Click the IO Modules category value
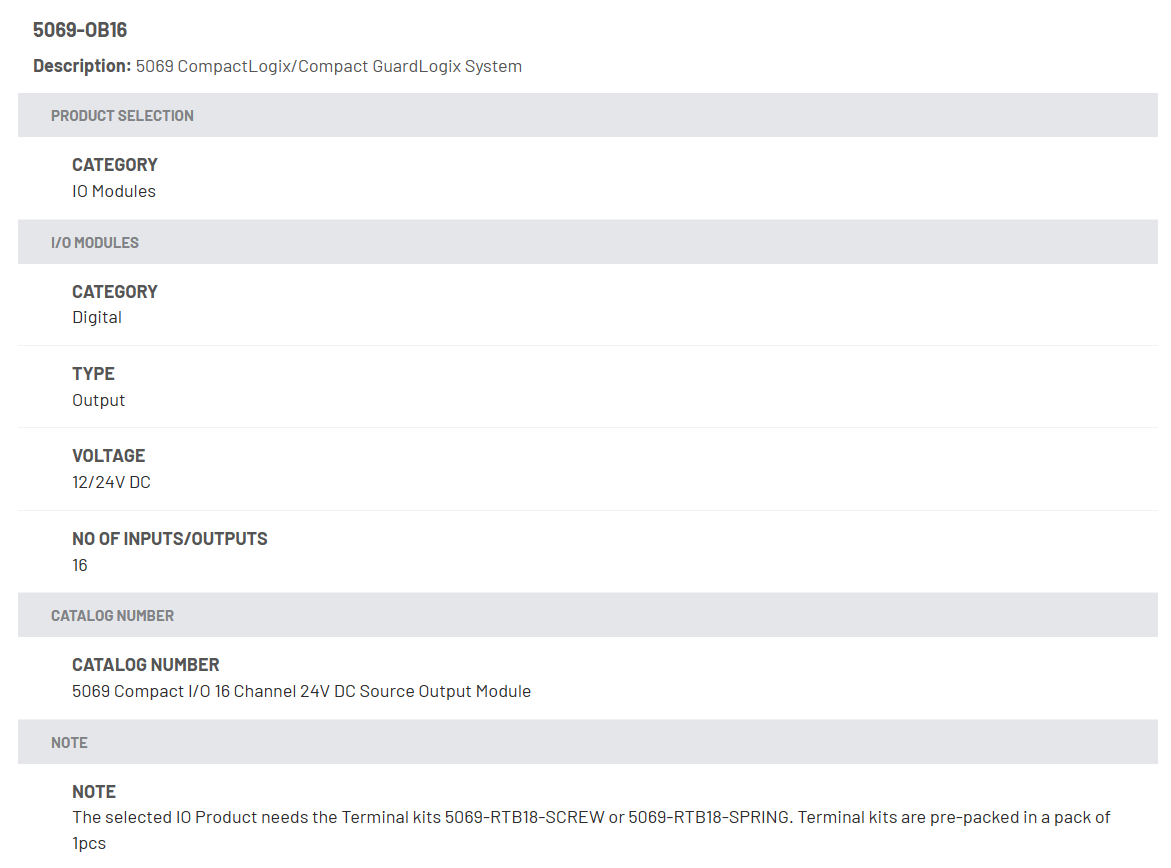The height and width of the screenshot is (868, 1171). tap(114, 191)
